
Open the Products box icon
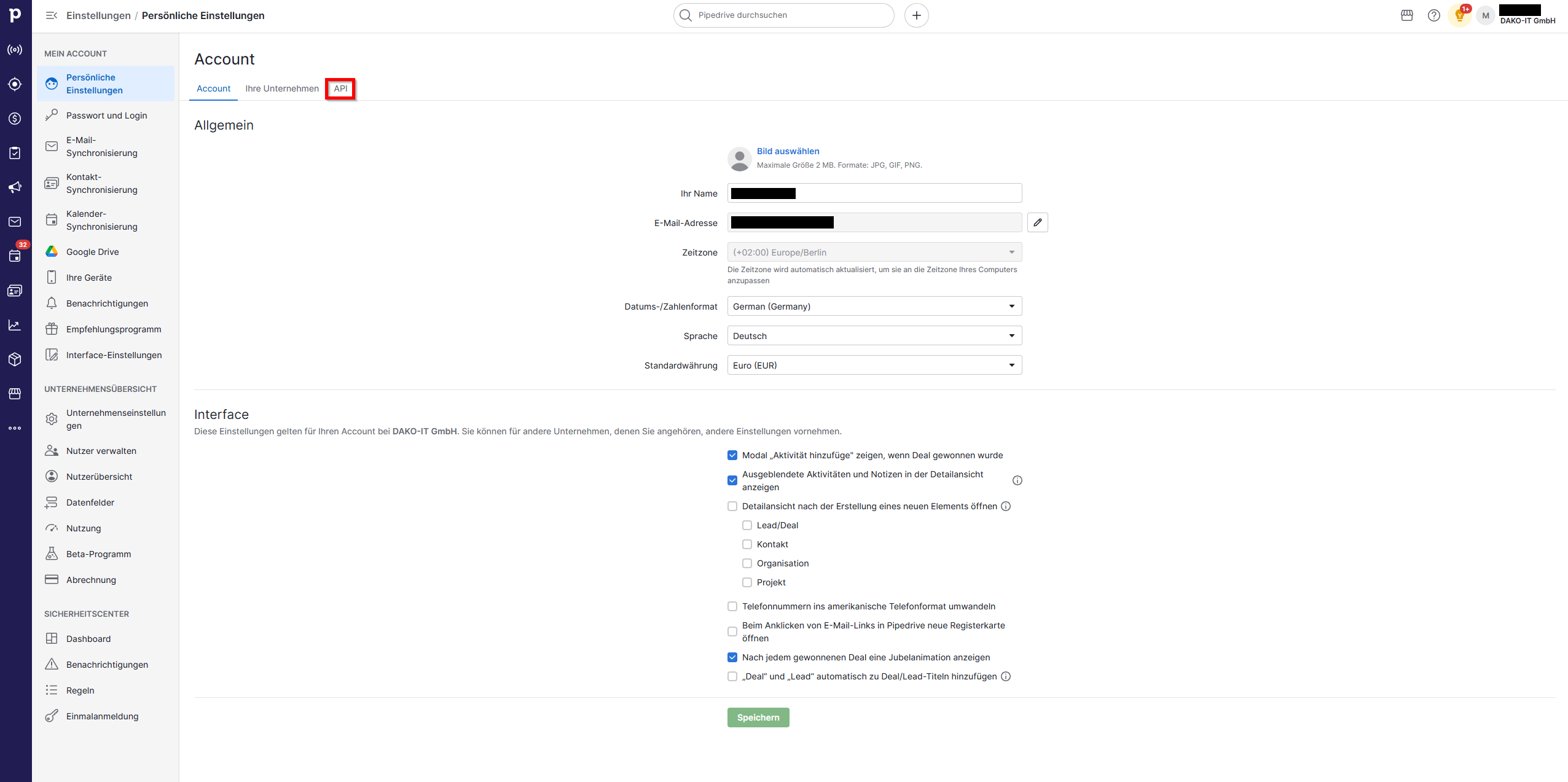click(x=15, y=359)
